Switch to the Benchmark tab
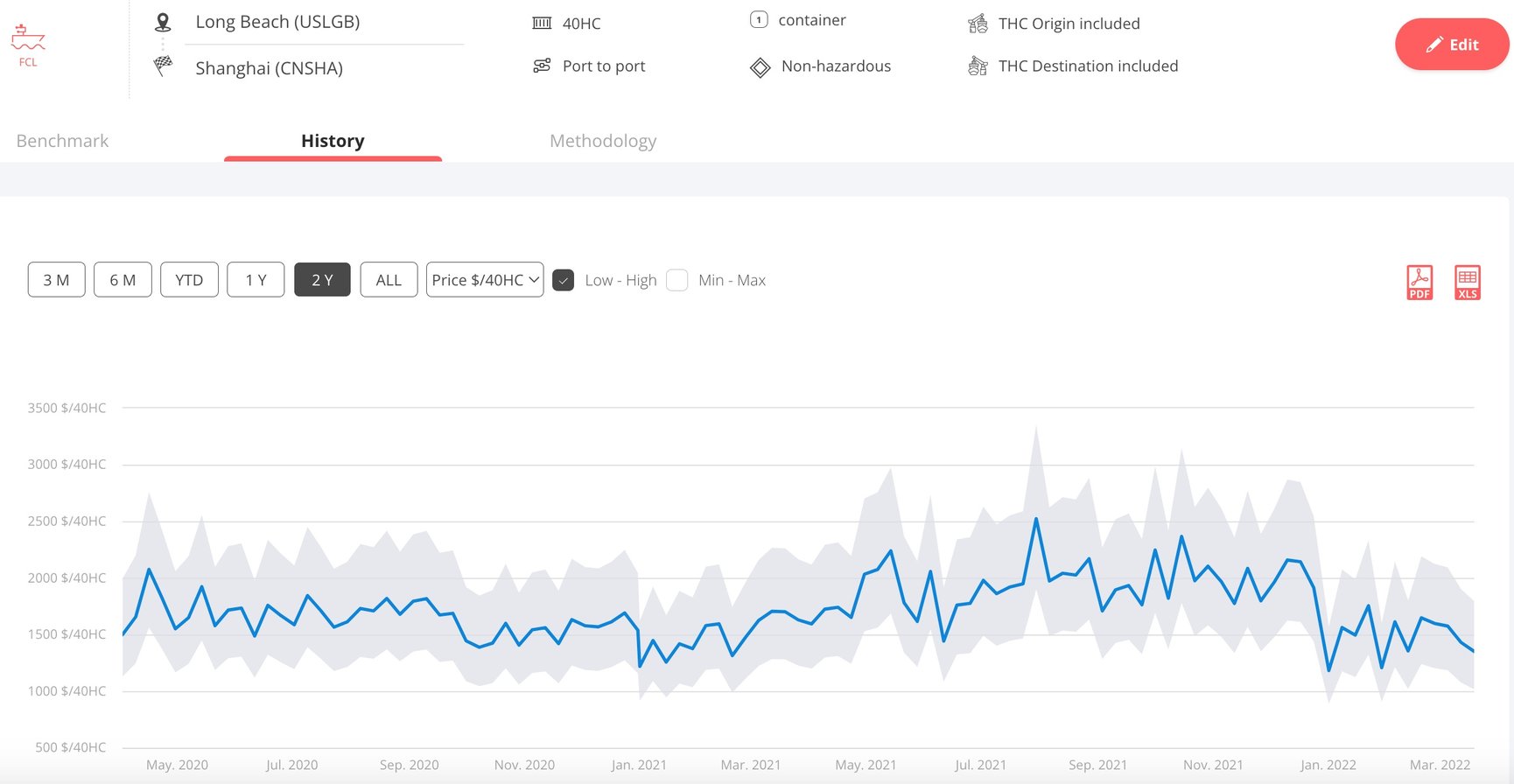This screenshot has height=784, width=1514. click(x=62, y=141)
